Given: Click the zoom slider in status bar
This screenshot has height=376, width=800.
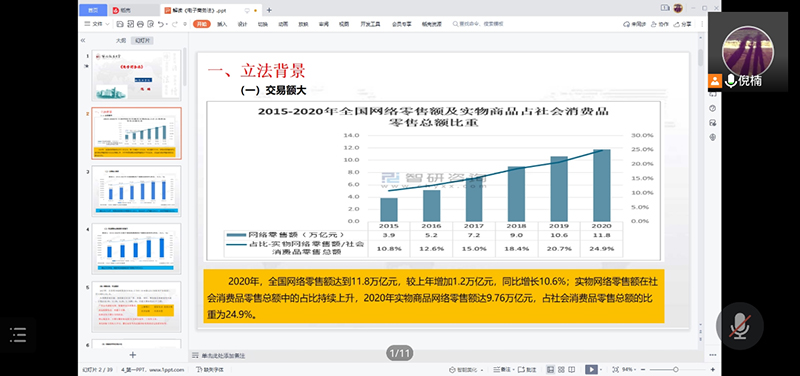Looking at the screenshot, I should tap(676, 369).
